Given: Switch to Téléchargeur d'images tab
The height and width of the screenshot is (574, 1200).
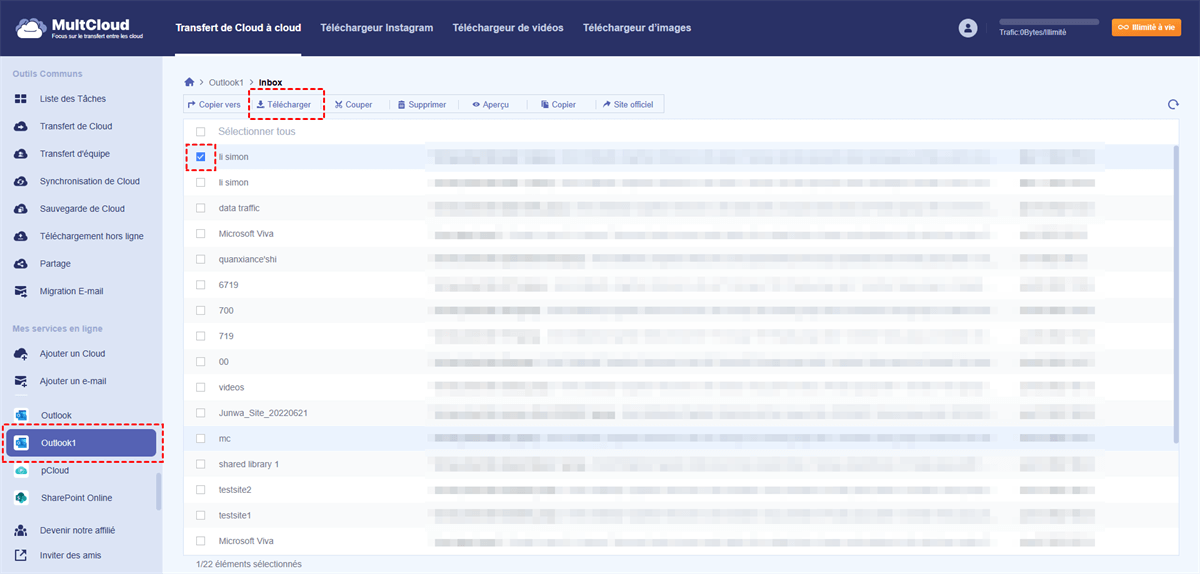Looking at the screenshot, I should click(x=637, y=28).
